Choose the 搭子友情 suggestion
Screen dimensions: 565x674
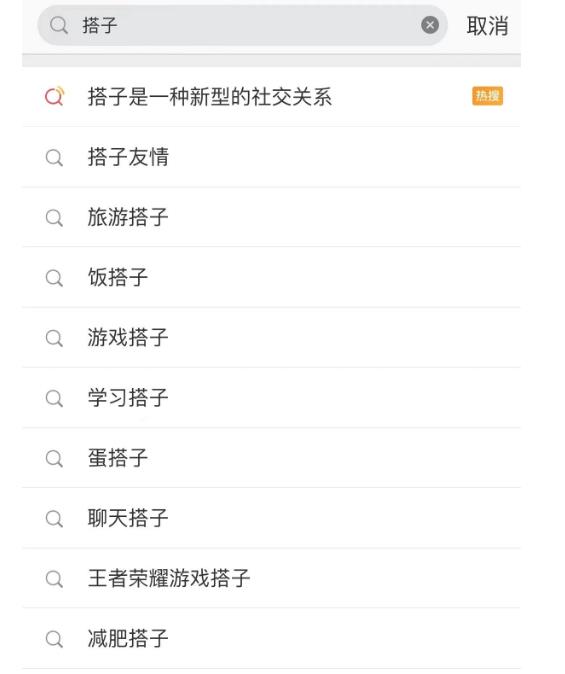(x=271, y=157)
